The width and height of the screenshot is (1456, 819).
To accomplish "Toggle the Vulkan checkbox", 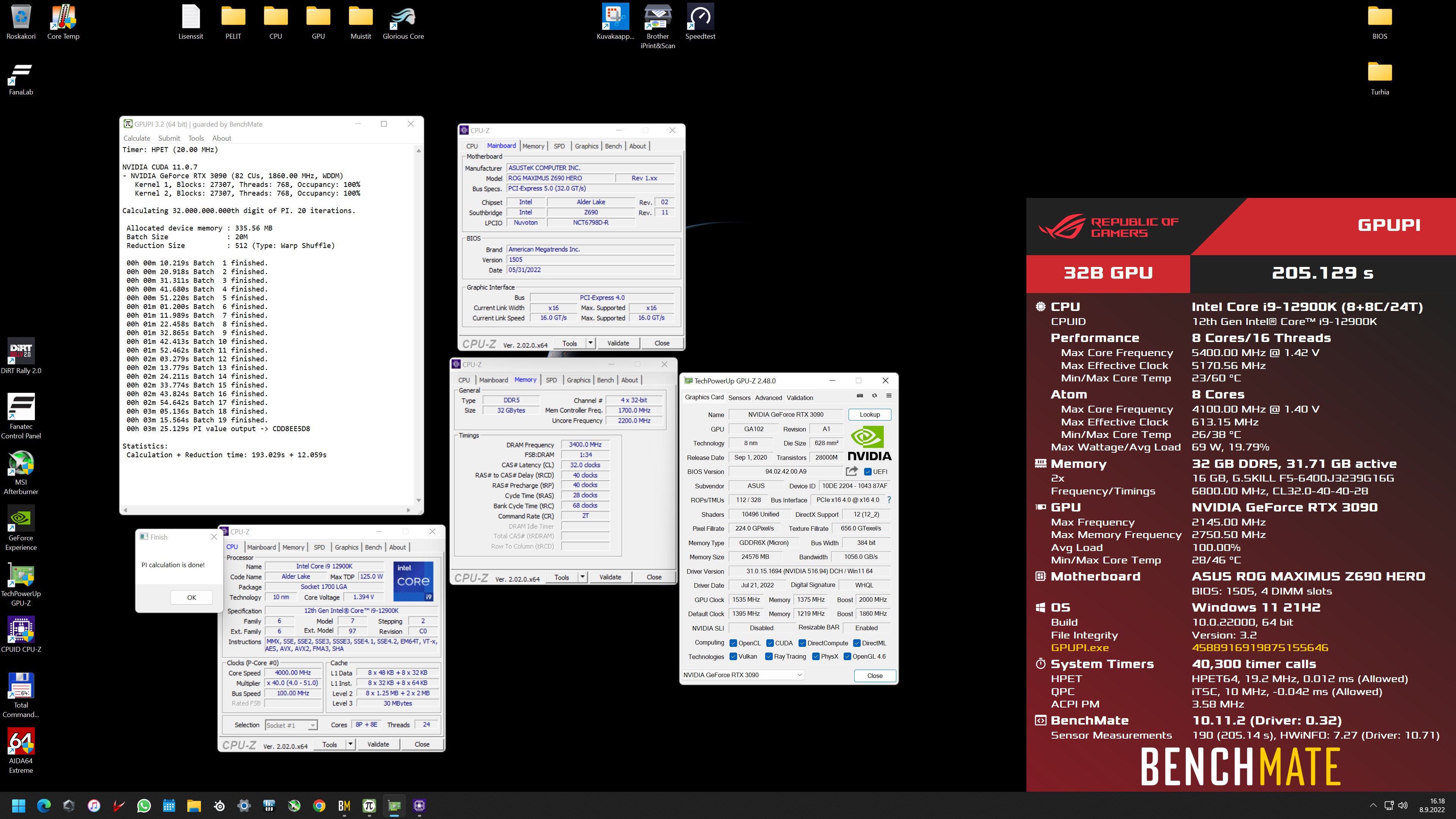I will tap(733, 656).
